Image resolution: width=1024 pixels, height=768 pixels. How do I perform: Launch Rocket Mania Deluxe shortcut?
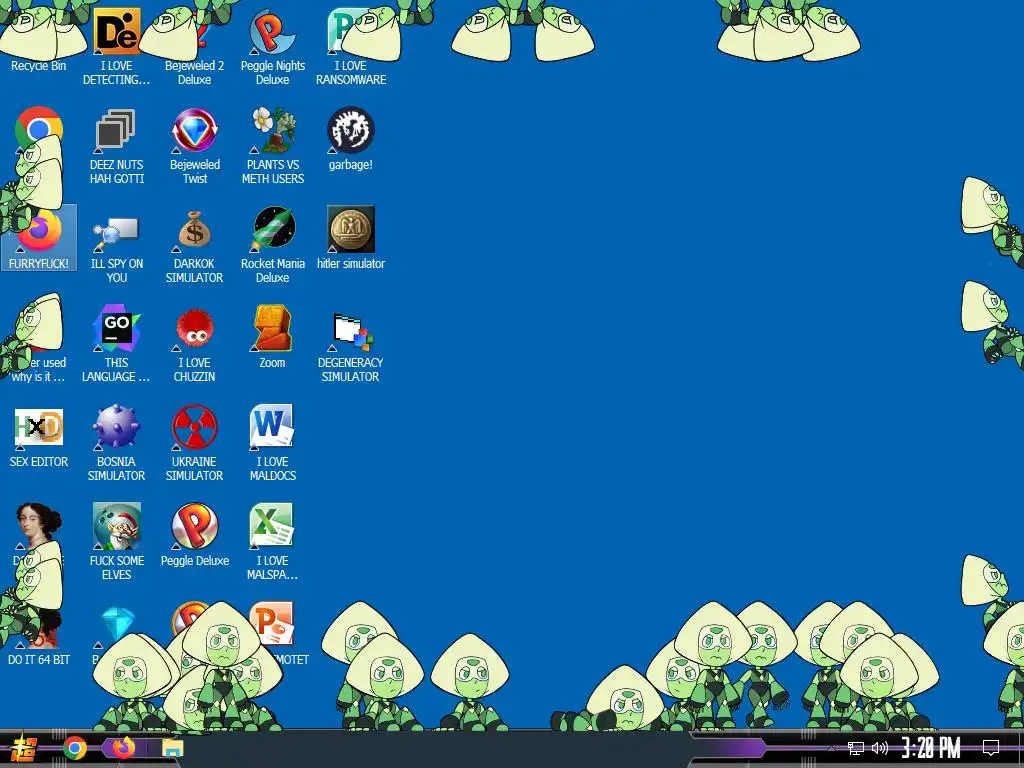point(272,245)
